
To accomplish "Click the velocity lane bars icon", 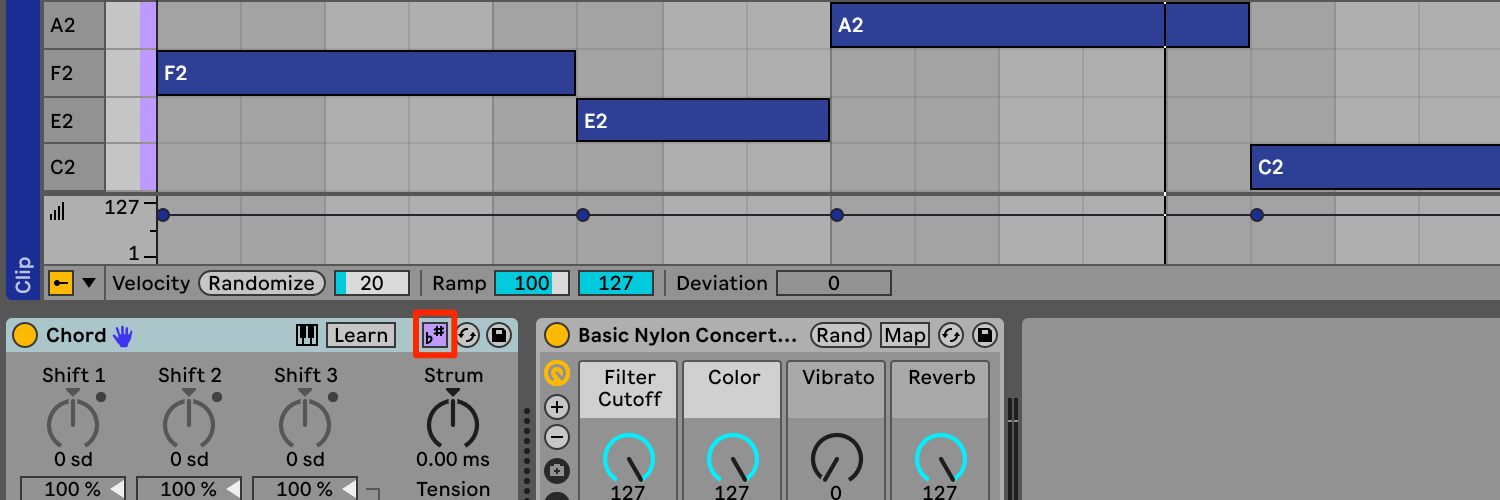I will click(x=57, y=211).
